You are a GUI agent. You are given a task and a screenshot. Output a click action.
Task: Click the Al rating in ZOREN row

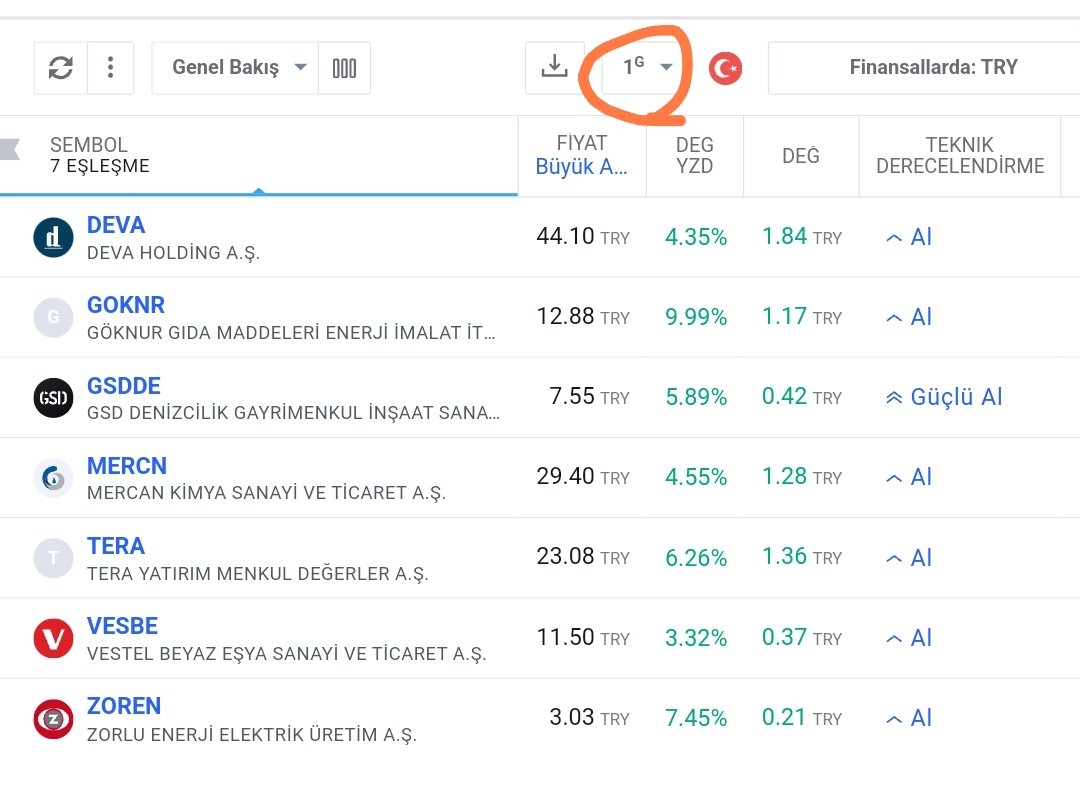(x=908, y=718)
